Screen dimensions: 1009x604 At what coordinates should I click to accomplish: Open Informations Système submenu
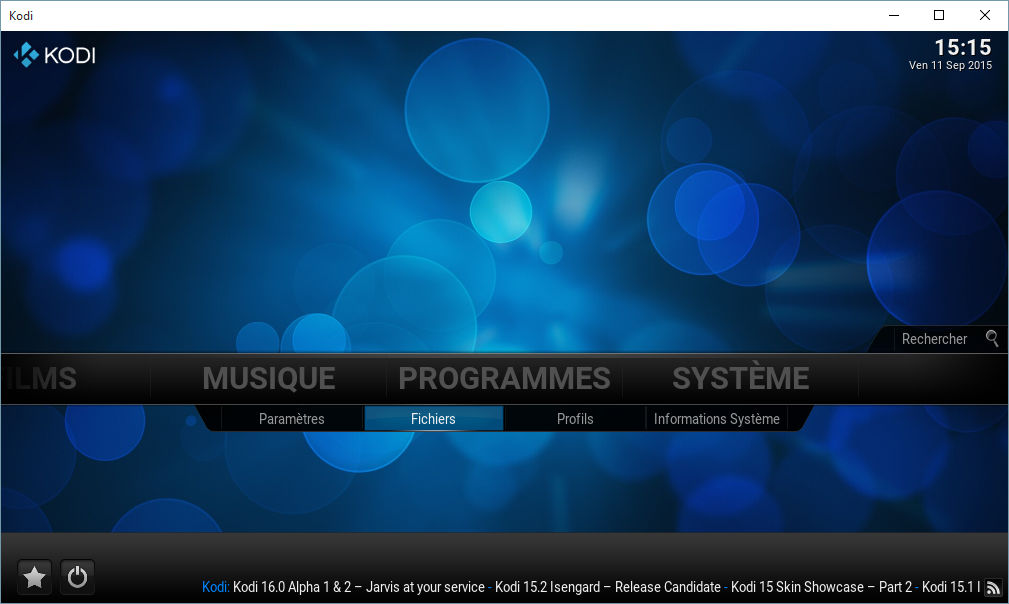[717, 419]
